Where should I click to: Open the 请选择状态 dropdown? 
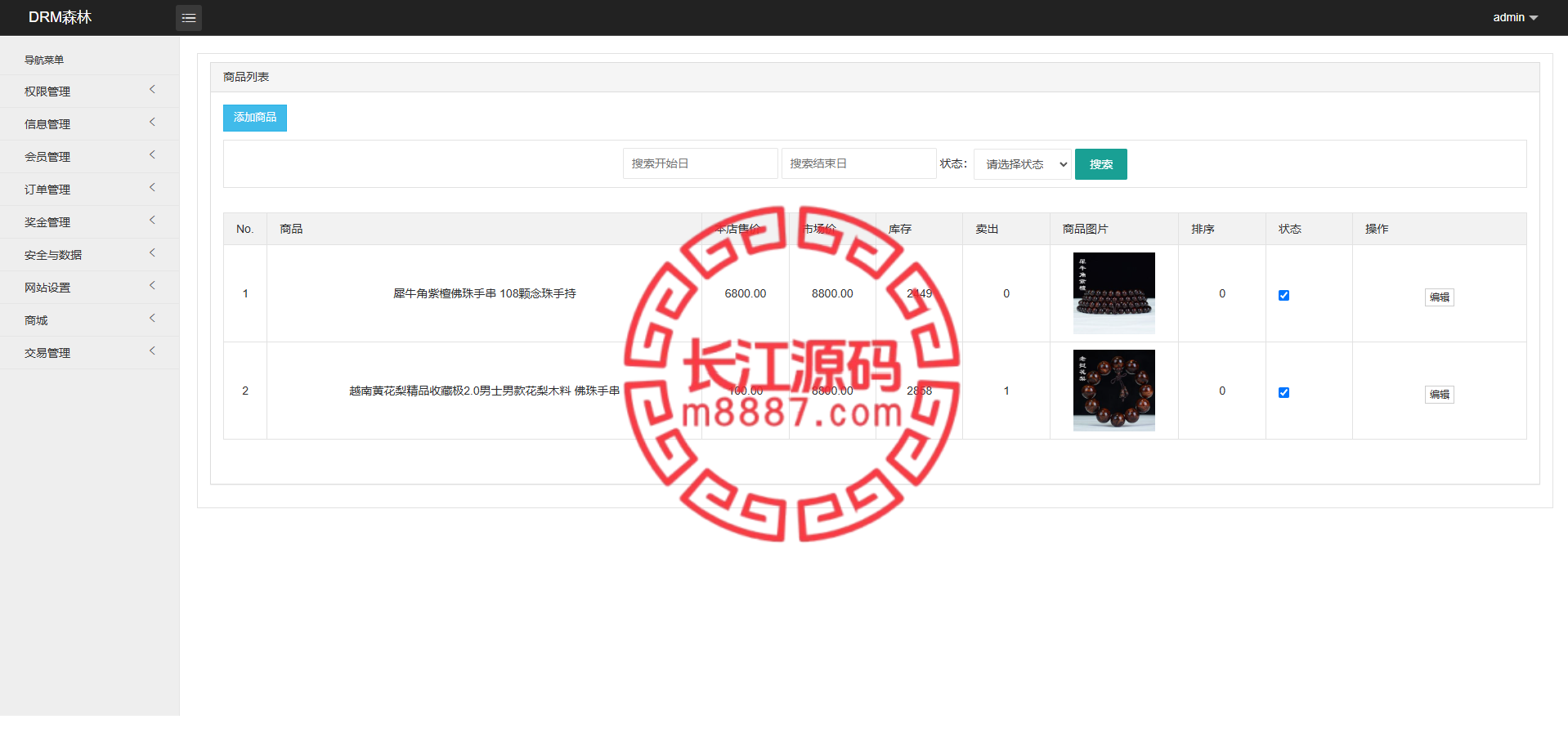1023,164
